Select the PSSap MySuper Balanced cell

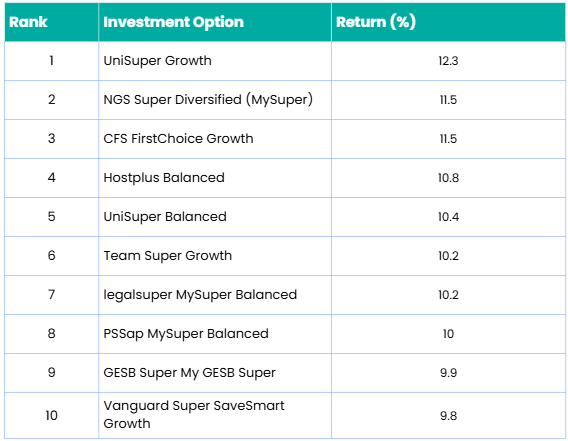click(x=215, y=334)
